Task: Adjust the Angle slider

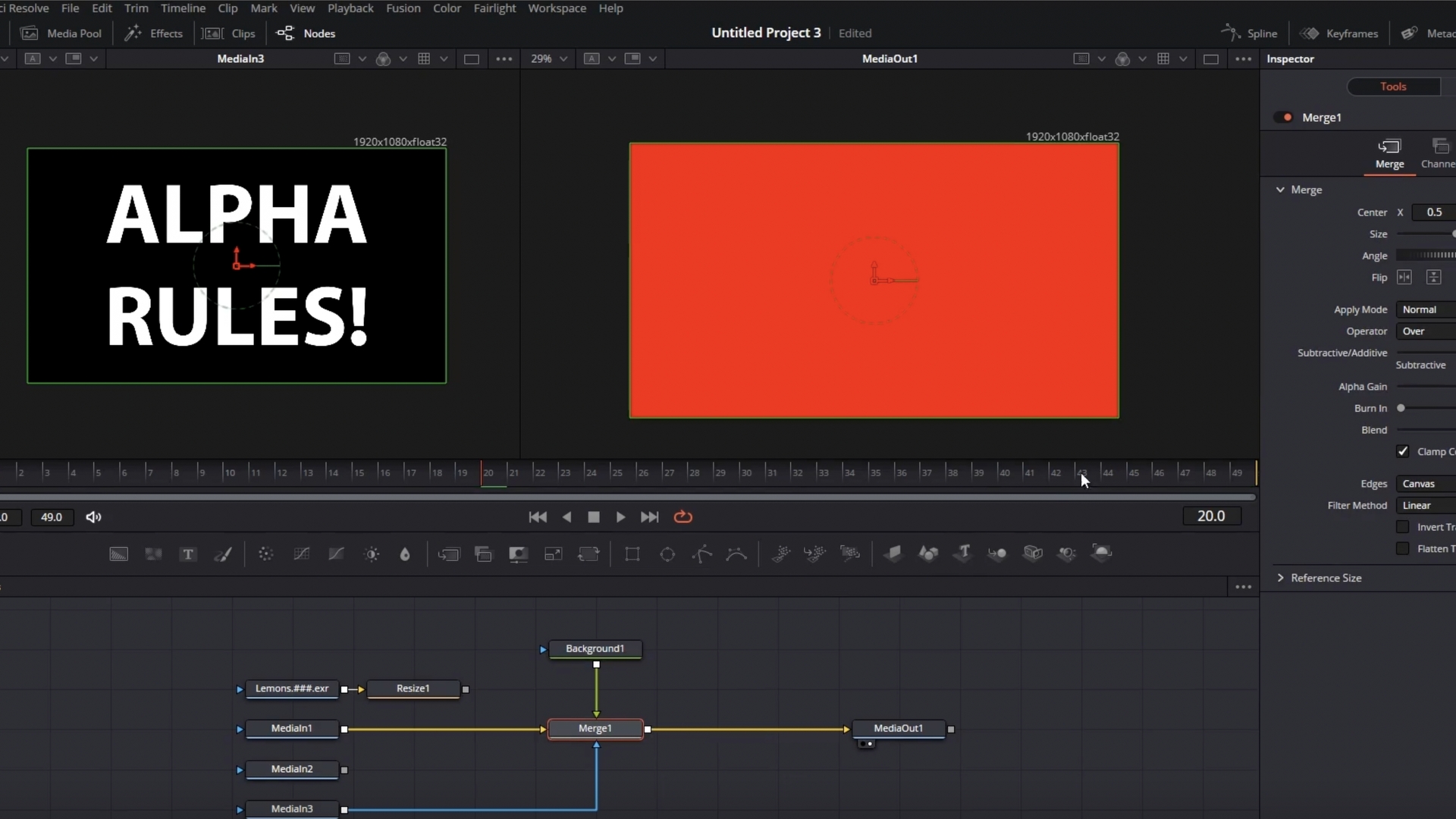Action: (1429, 256)
